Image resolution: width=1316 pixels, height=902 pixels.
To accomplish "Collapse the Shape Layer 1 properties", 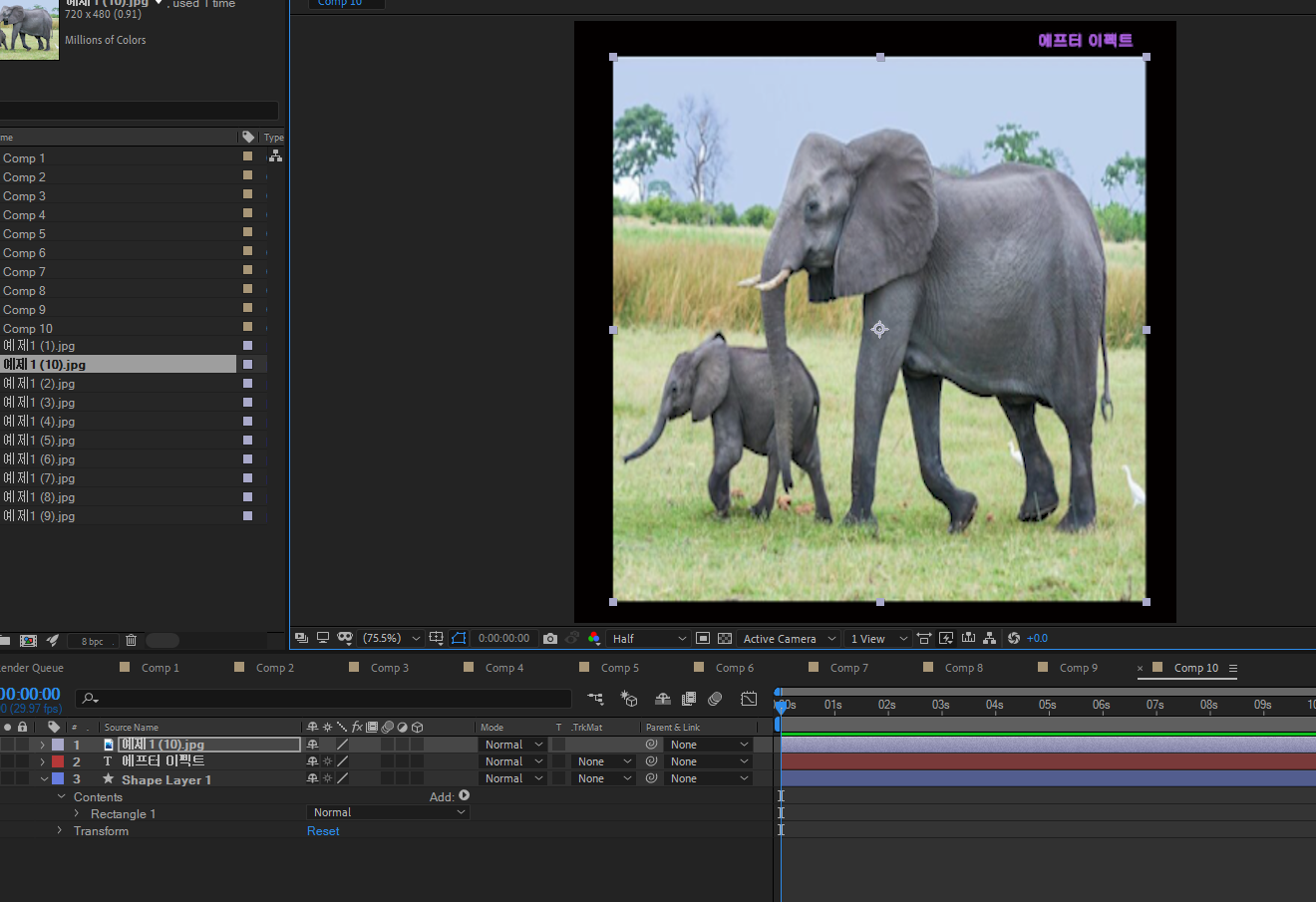I will (x=44, y=778).
